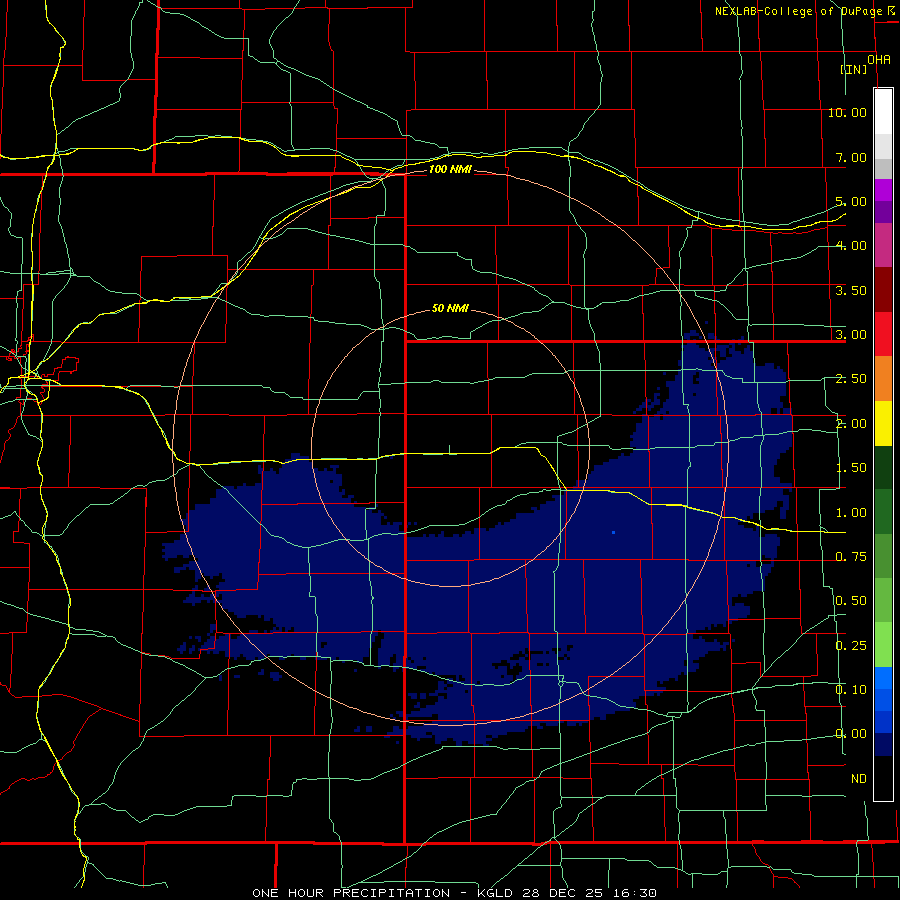Select the dark navy legend swatch
900x900 pixels.
(883, 745)
